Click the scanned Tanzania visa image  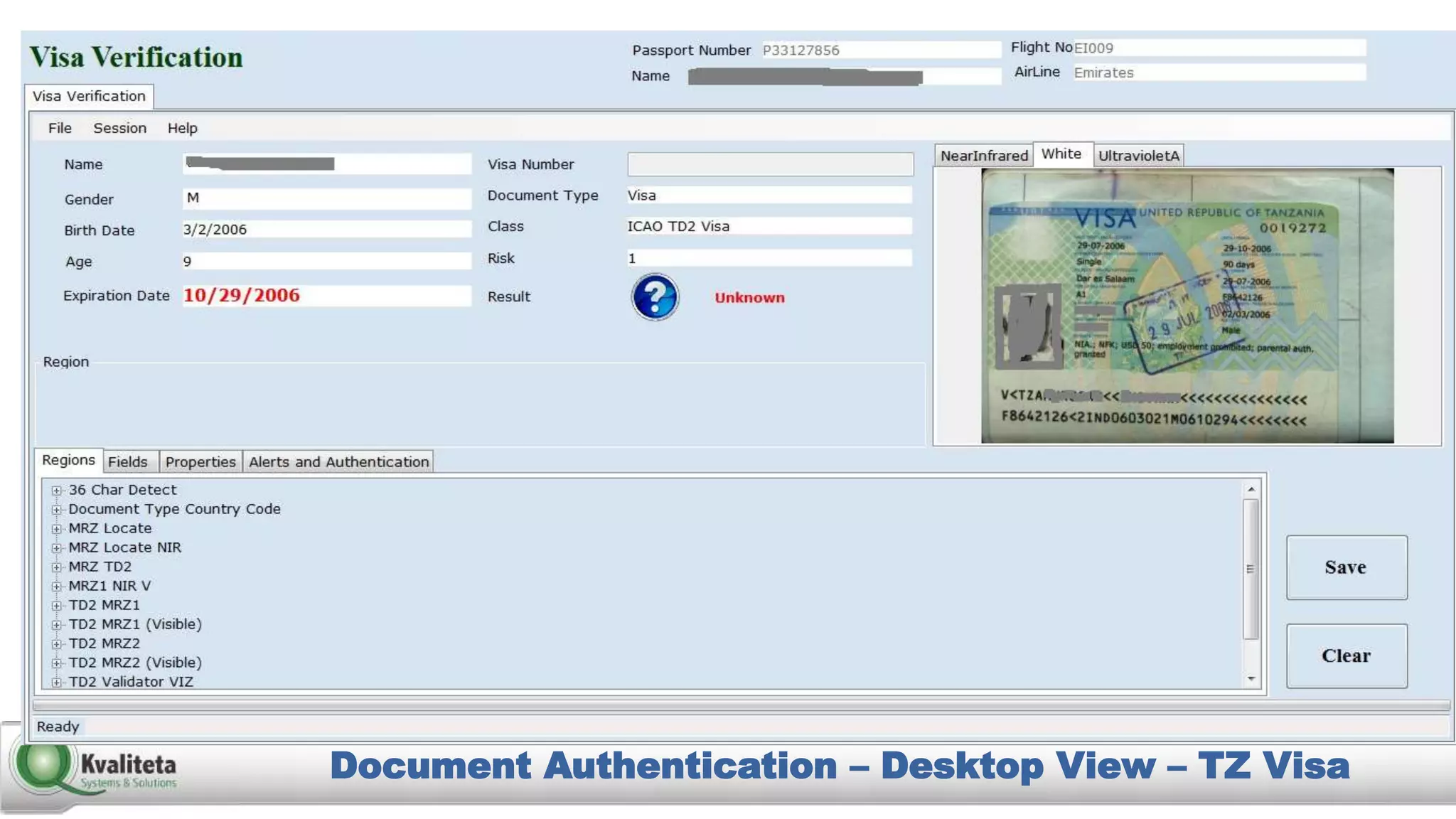point(1187,306)
